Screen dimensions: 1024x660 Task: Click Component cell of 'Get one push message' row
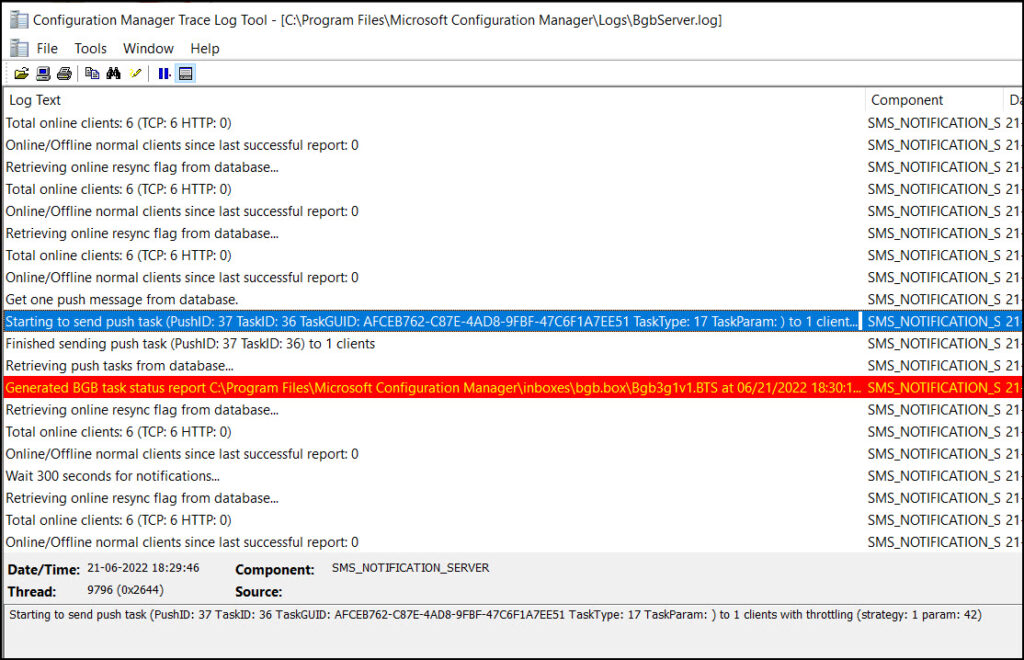934,300
